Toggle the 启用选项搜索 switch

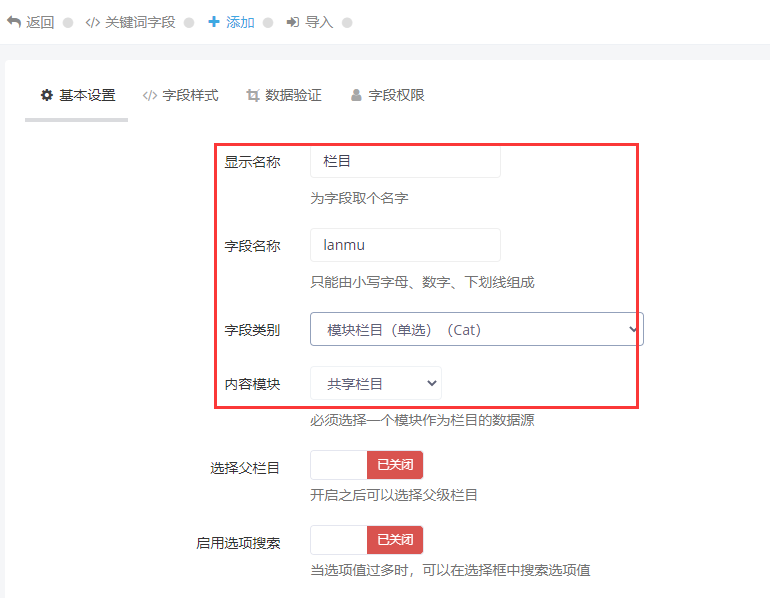(x=366, y=540)
